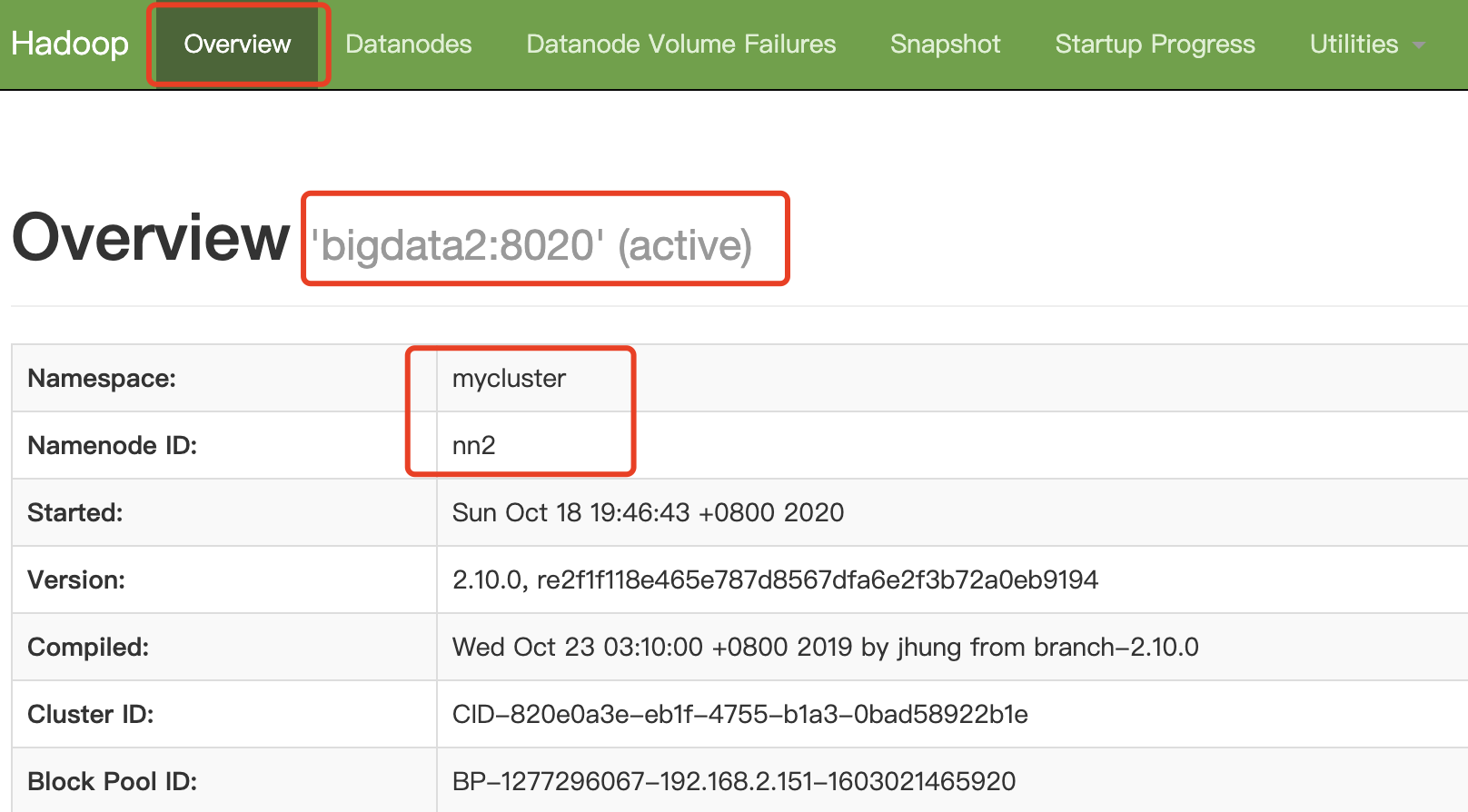Click the Namespace row label
Image resolution: width=1468 pixels, height=812 pixels.
[102, 378]
